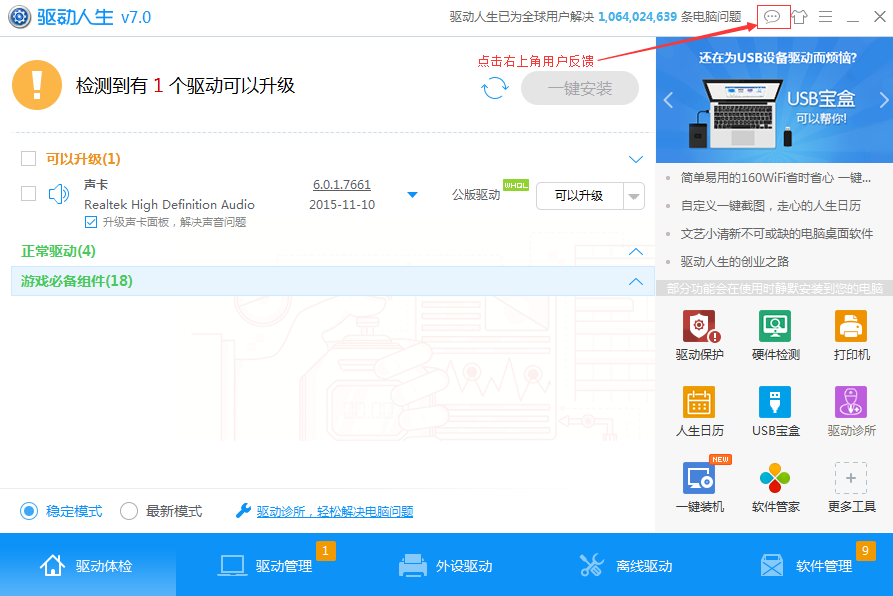Show previous banner slide
Screen dimensions: 893x596
pyautogui.click(x=669, y=100)
